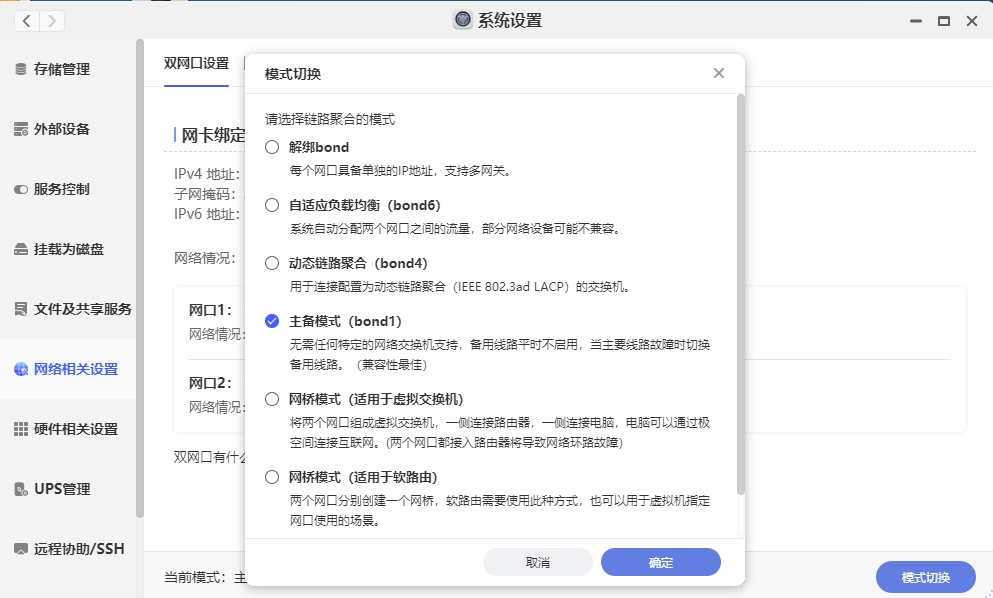Close the 模式切换 dialog with X
The width and height of the screenshot is (993, 598).
click(x=719, y=74)
